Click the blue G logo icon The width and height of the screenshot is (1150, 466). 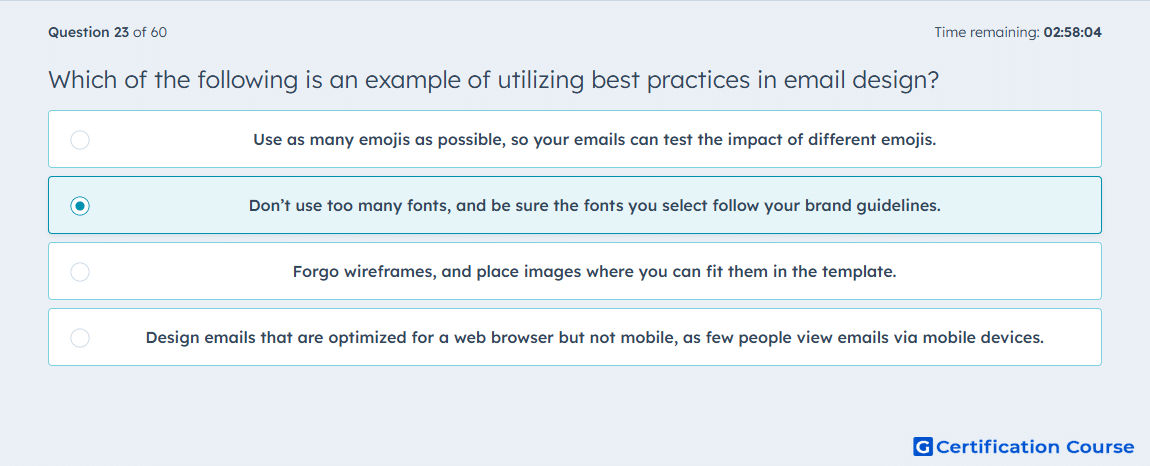(923, 446)
